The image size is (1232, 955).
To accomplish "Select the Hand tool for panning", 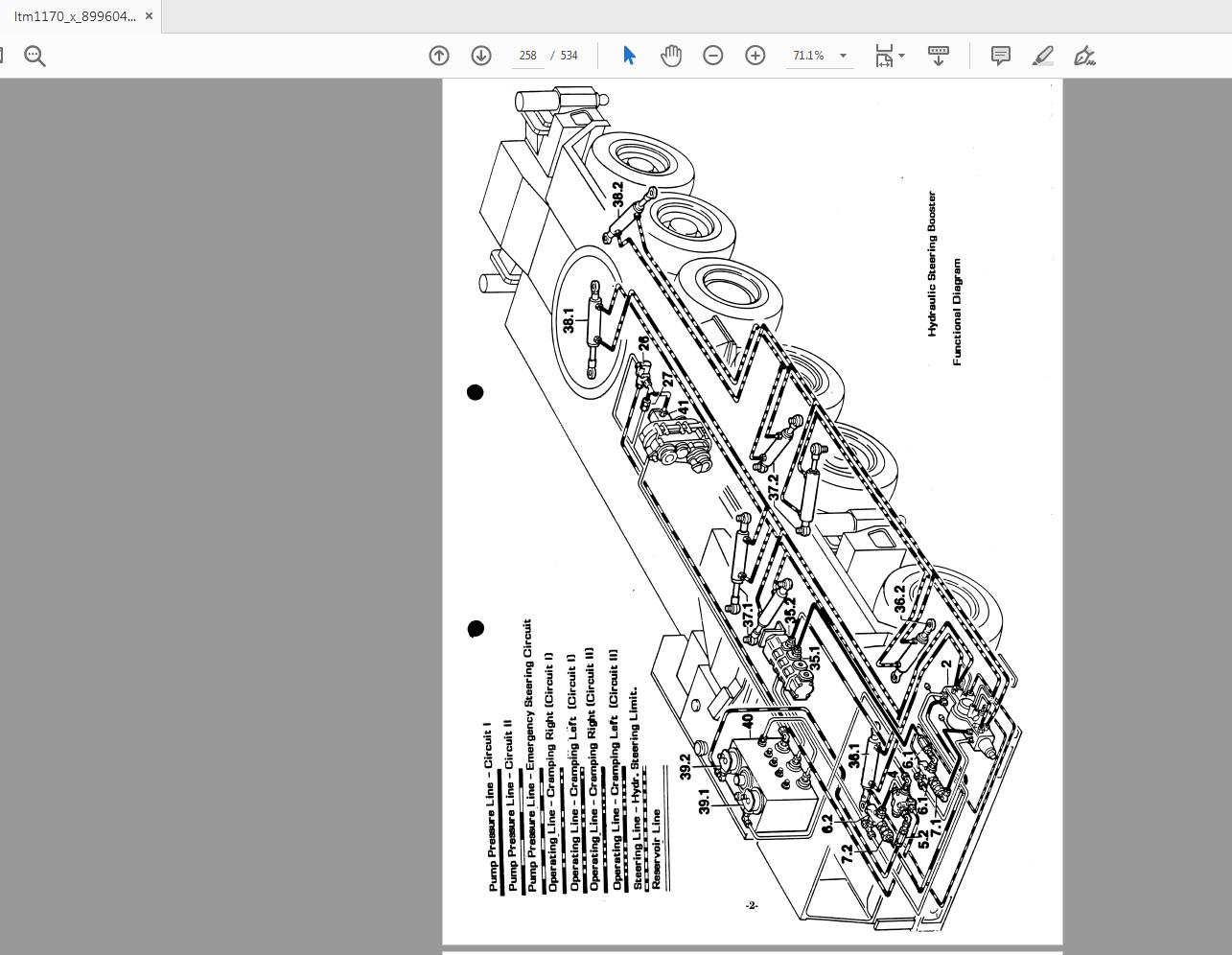I will tap(670, 56).
